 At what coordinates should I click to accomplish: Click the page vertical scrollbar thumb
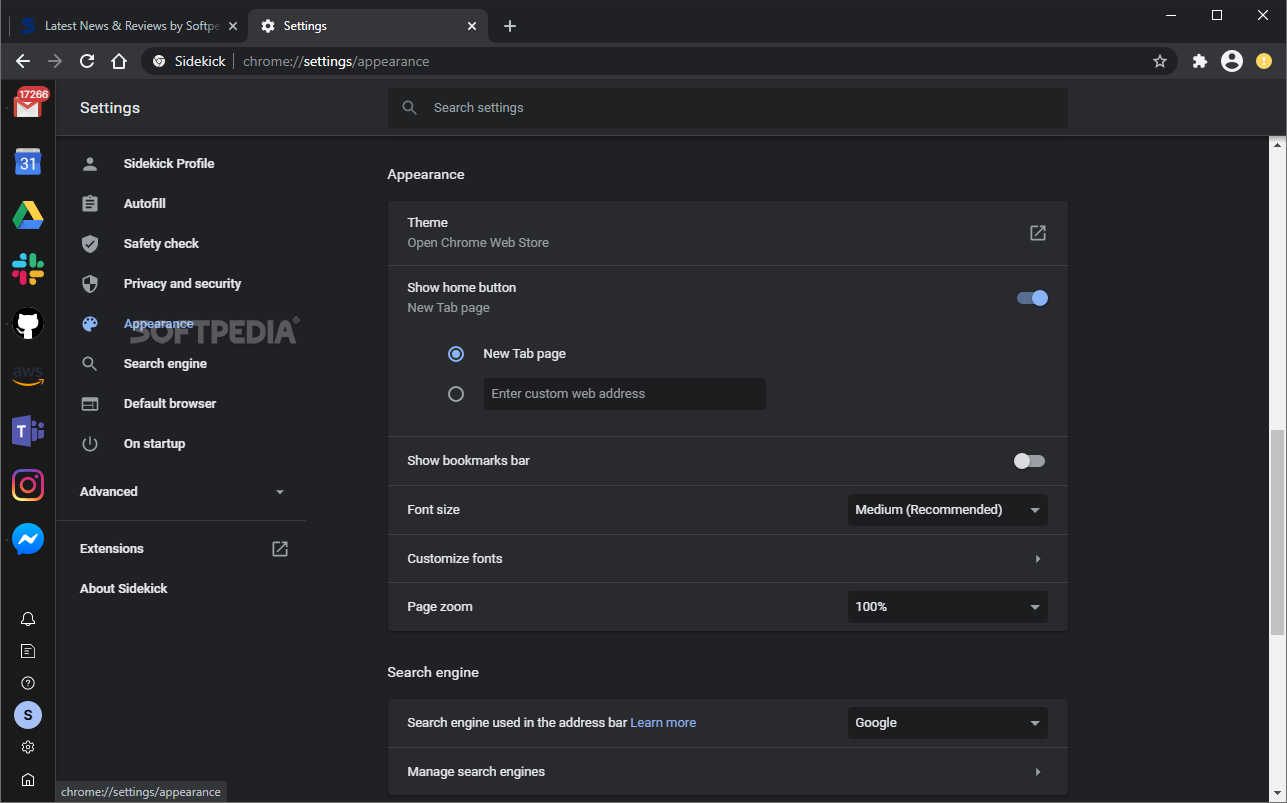coord(1277,532)
